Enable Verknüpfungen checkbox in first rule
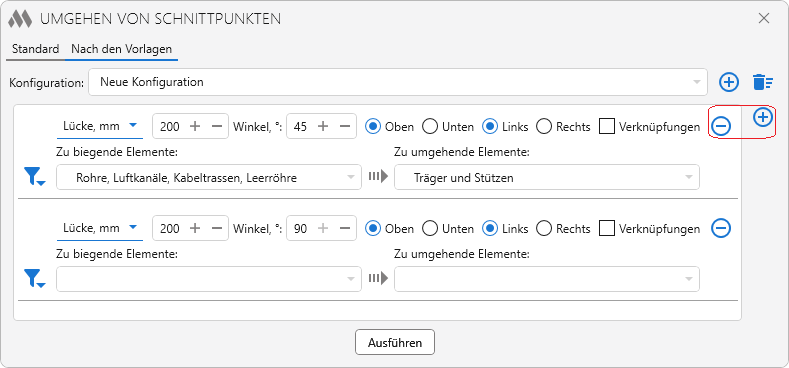789x368 pixels. [607, 127]
